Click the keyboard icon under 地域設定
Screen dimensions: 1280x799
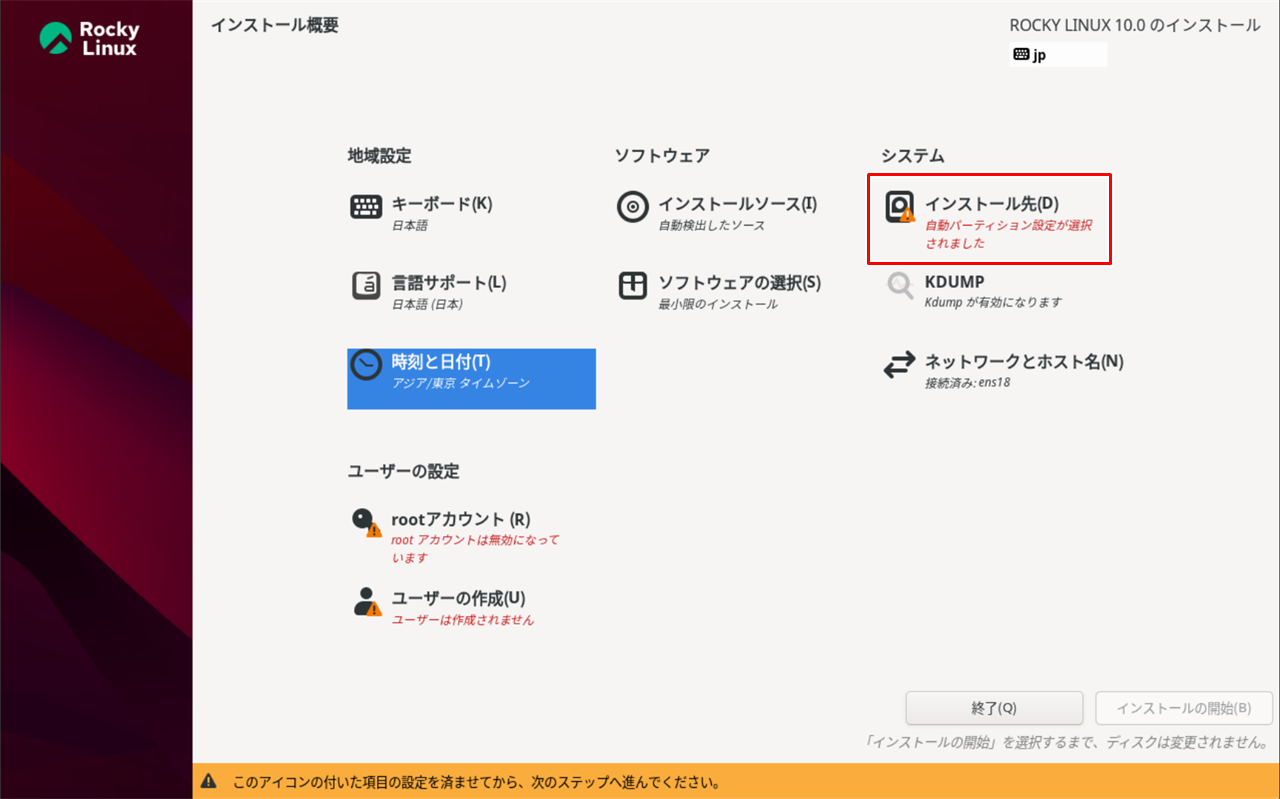click(x=366, y=208)
